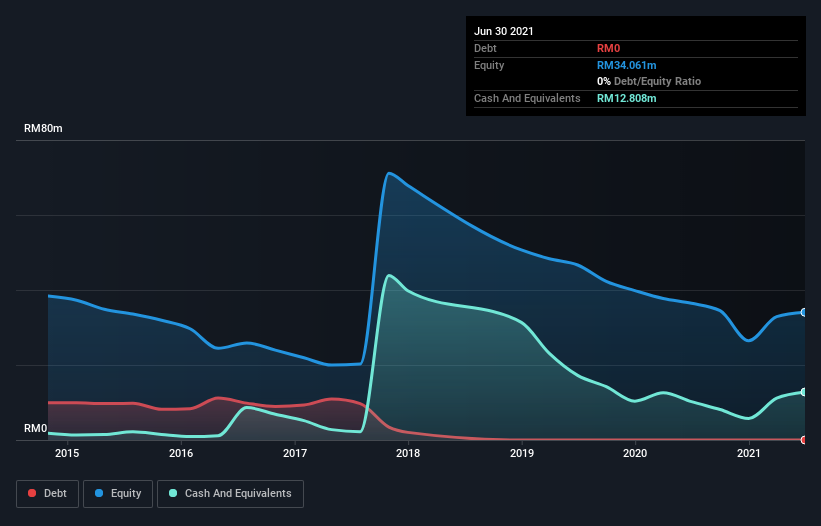The image size is (821, 526).
Task: Click the 2019 x-axis label
Action: tap(522, 453)
